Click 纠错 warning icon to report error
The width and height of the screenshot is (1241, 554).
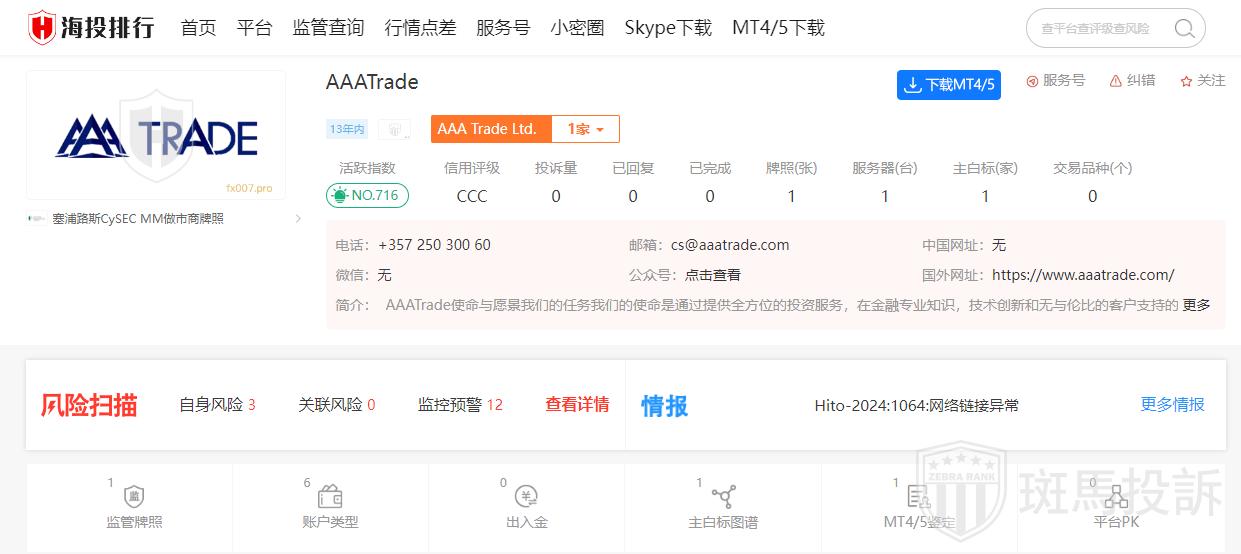[x=1116, y=81]
